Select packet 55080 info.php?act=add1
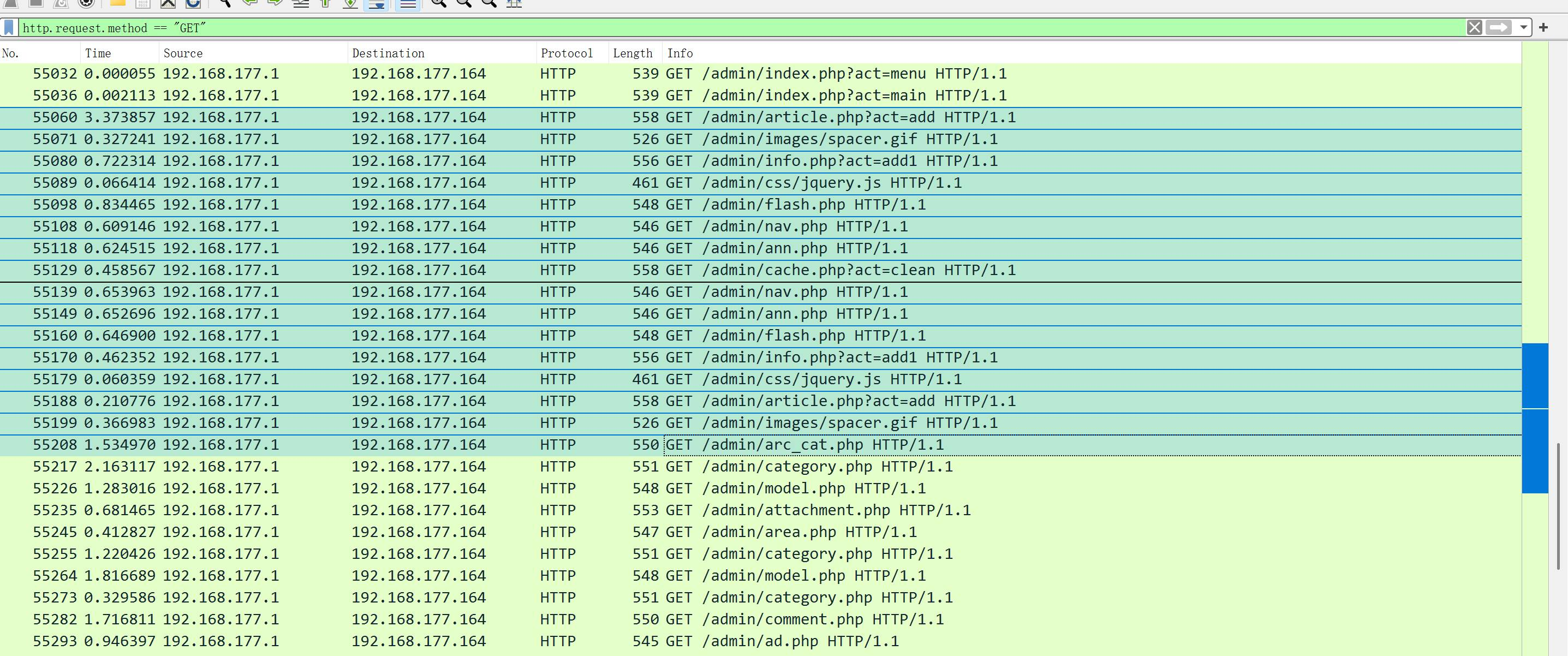 pos(761,161)
